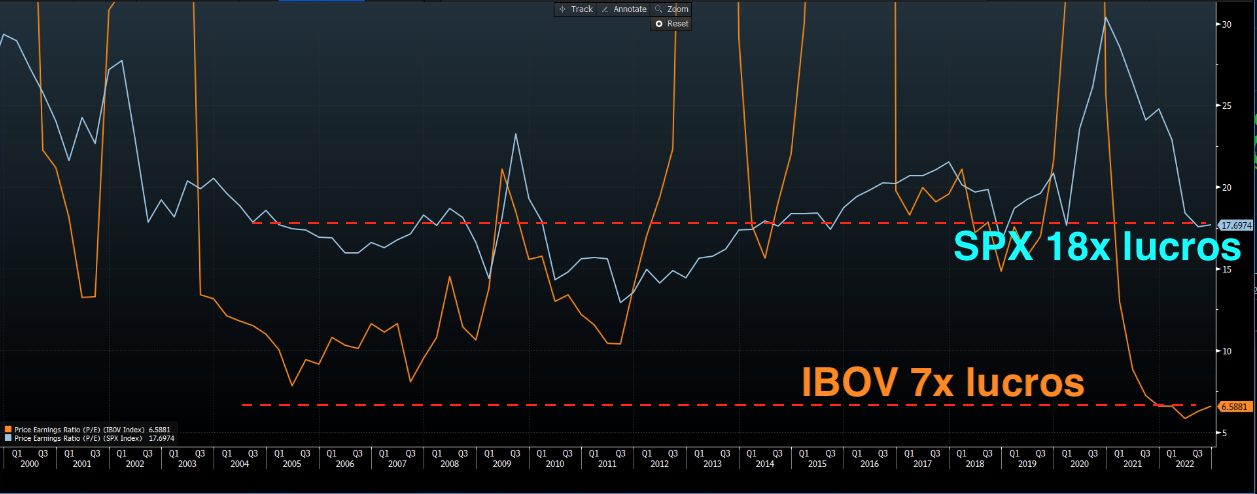Click the 2012 year label on the time axis
This screenshot has height=494, width=1257.
[660, 464]
